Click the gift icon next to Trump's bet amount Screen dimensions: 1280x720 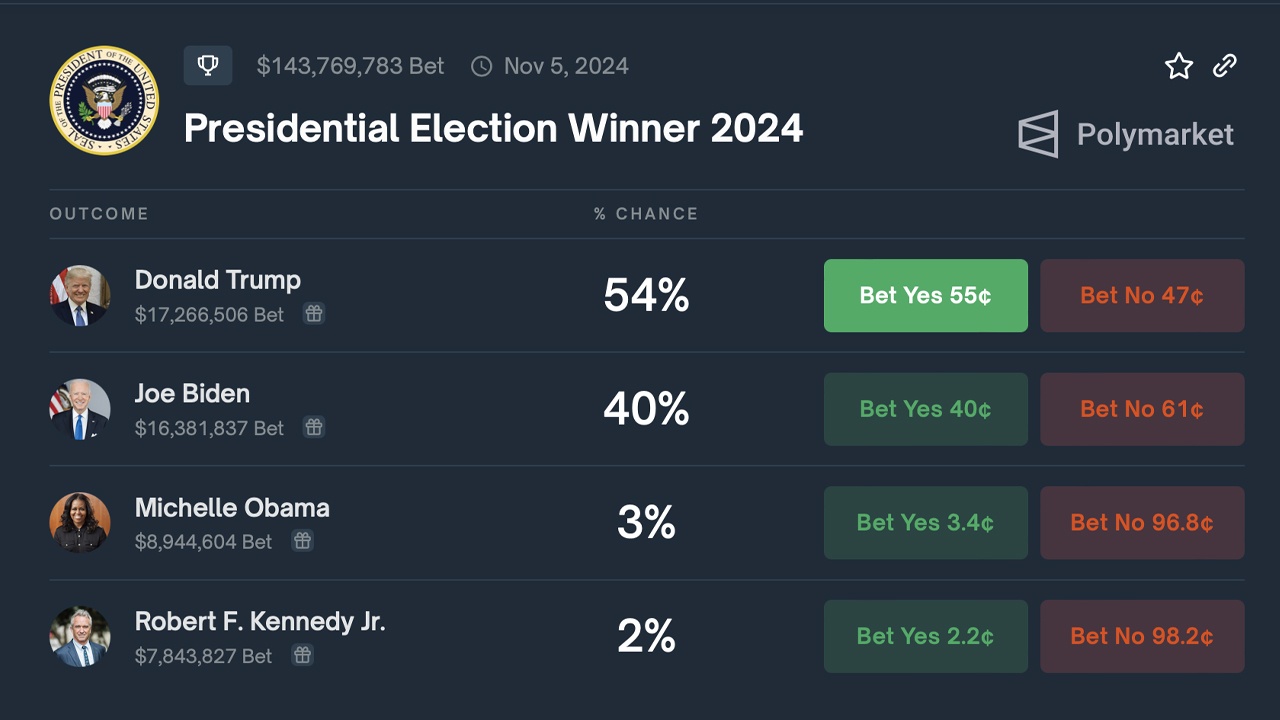[313, 313]
